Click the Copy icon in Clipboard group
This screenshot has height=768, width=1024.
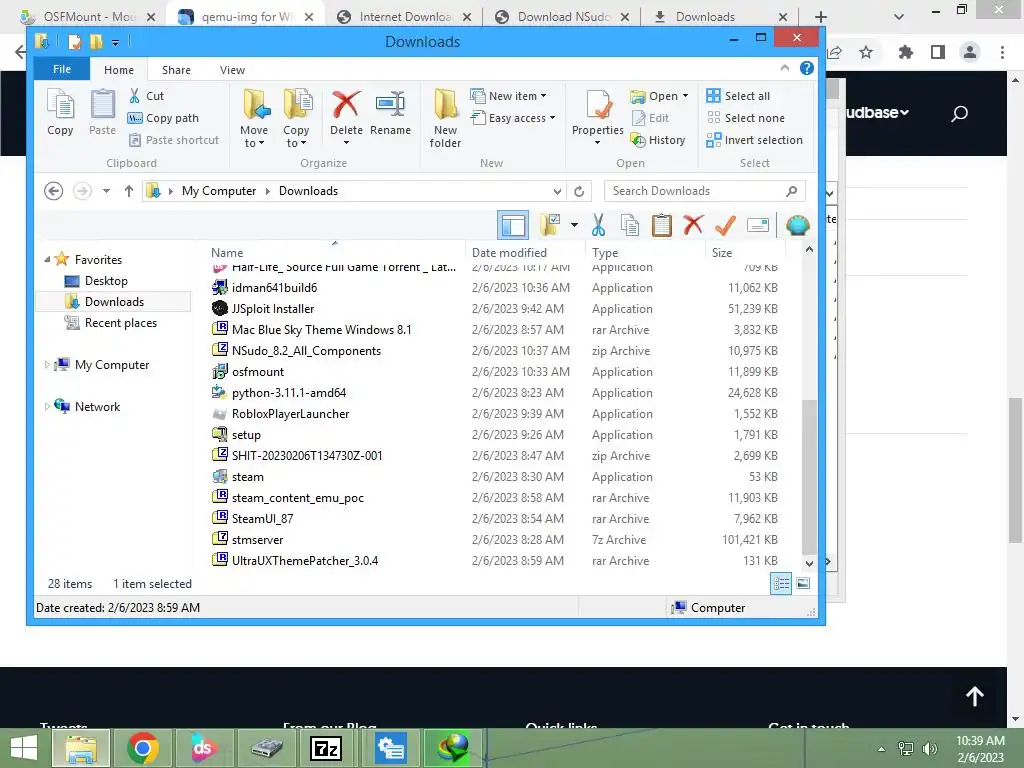tap(60, 112)
